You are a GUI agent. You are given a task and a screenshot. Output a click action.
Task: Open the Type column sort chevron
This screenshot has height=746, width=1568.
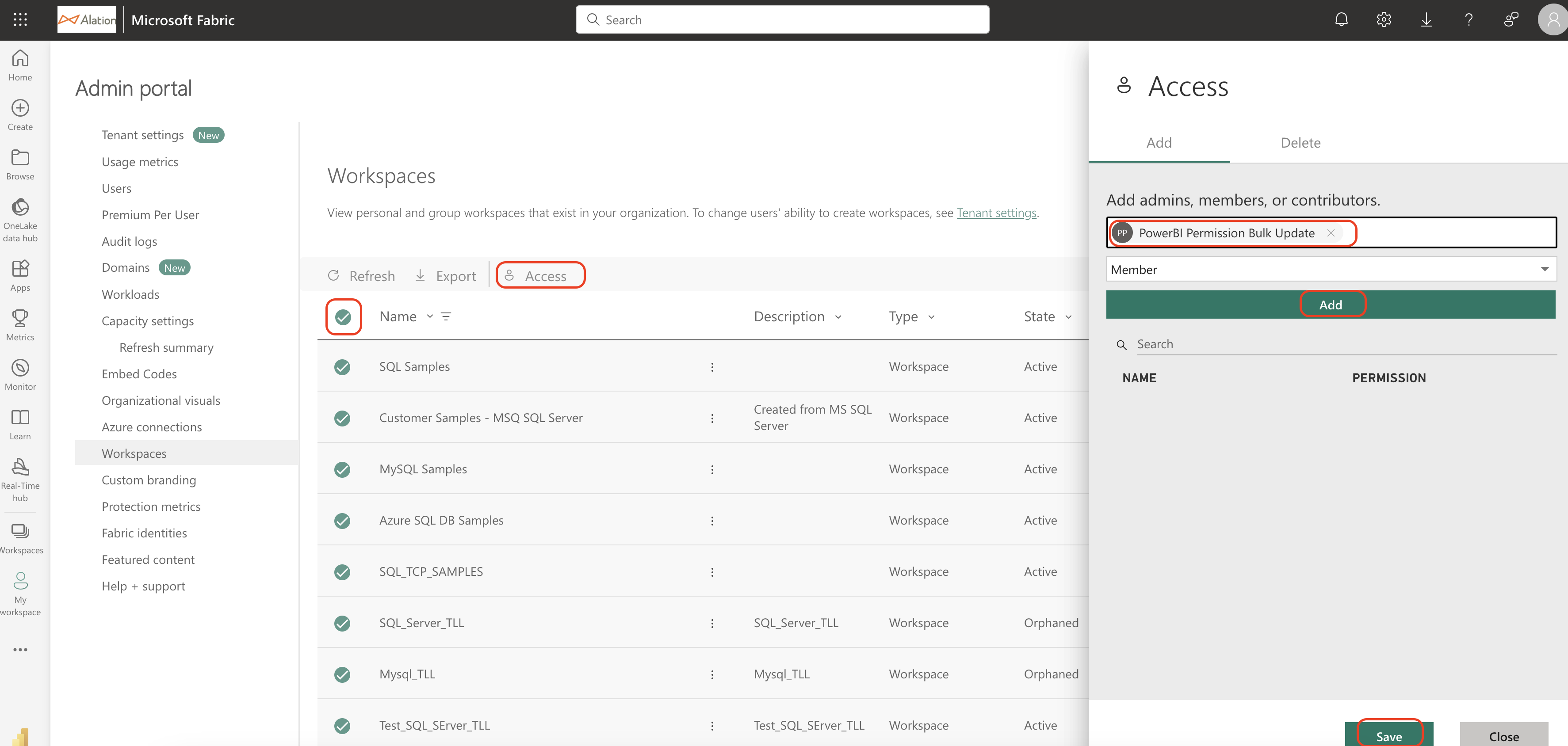pos(931,316)
